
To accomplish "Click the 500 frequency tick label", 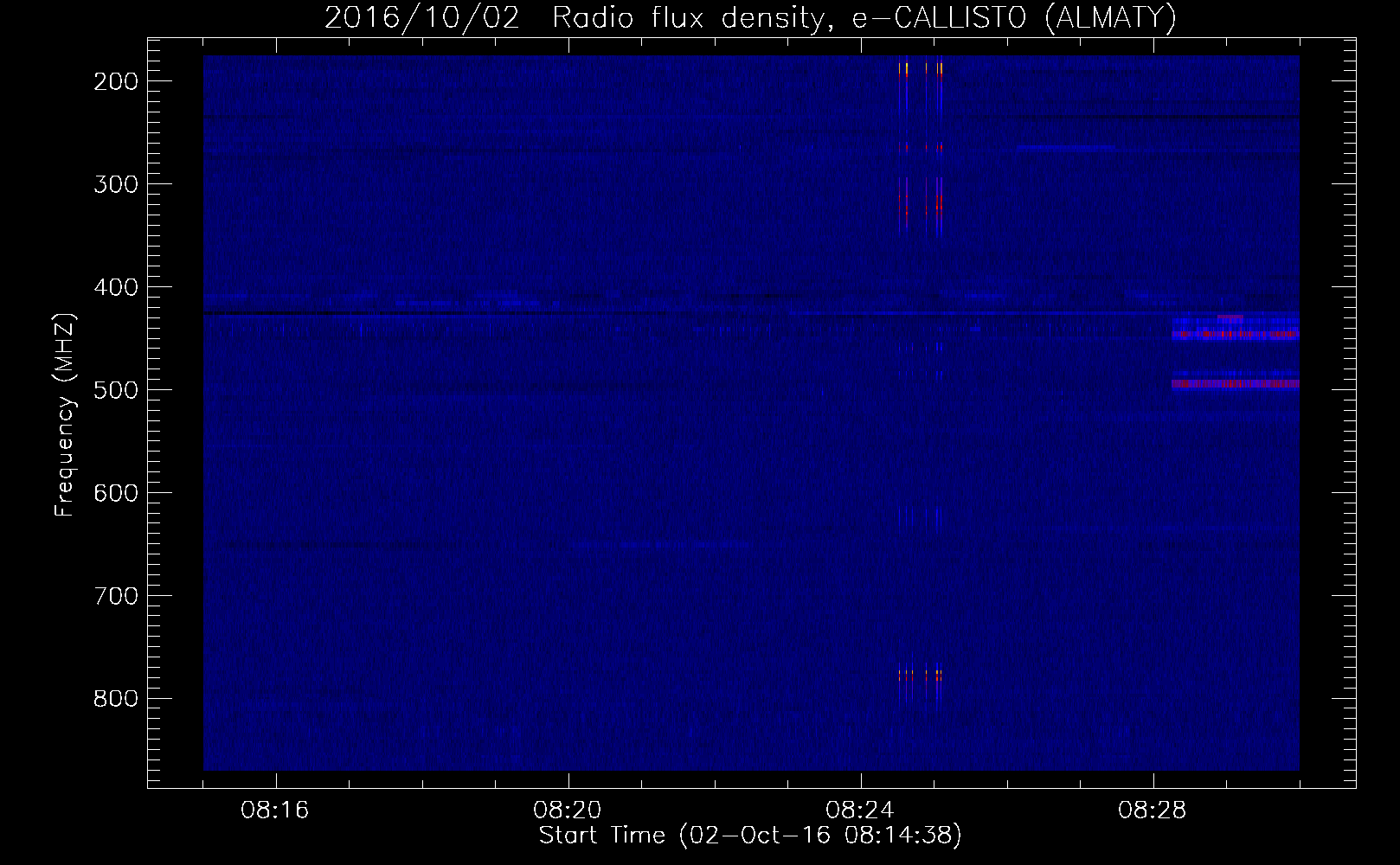I will [x=116, y=390].
